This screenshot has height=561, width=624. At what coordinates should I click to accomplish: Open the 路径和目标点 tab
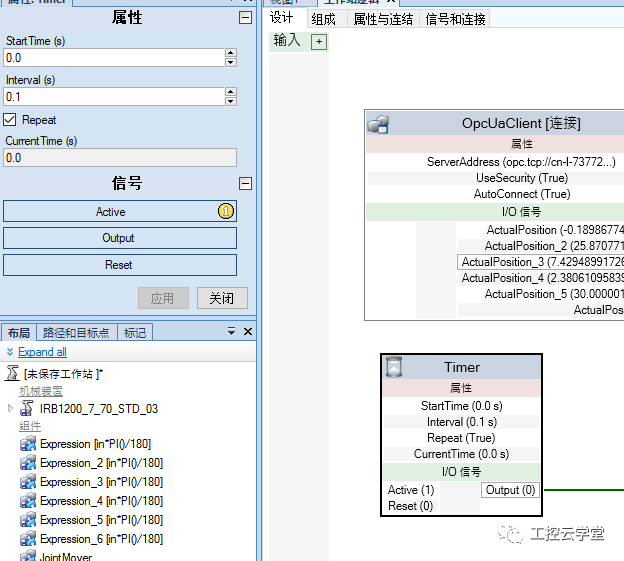[76, 333]
